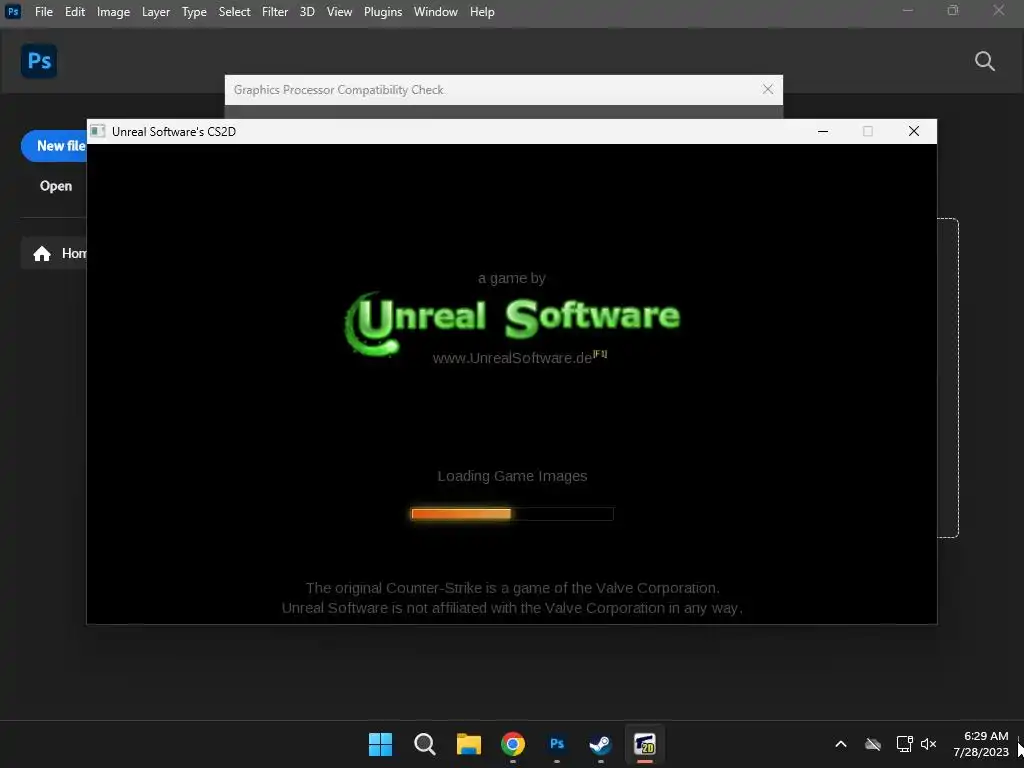Click the CS2D taskbar icon
Screen dimensions: 1024x768
(645, 744)
